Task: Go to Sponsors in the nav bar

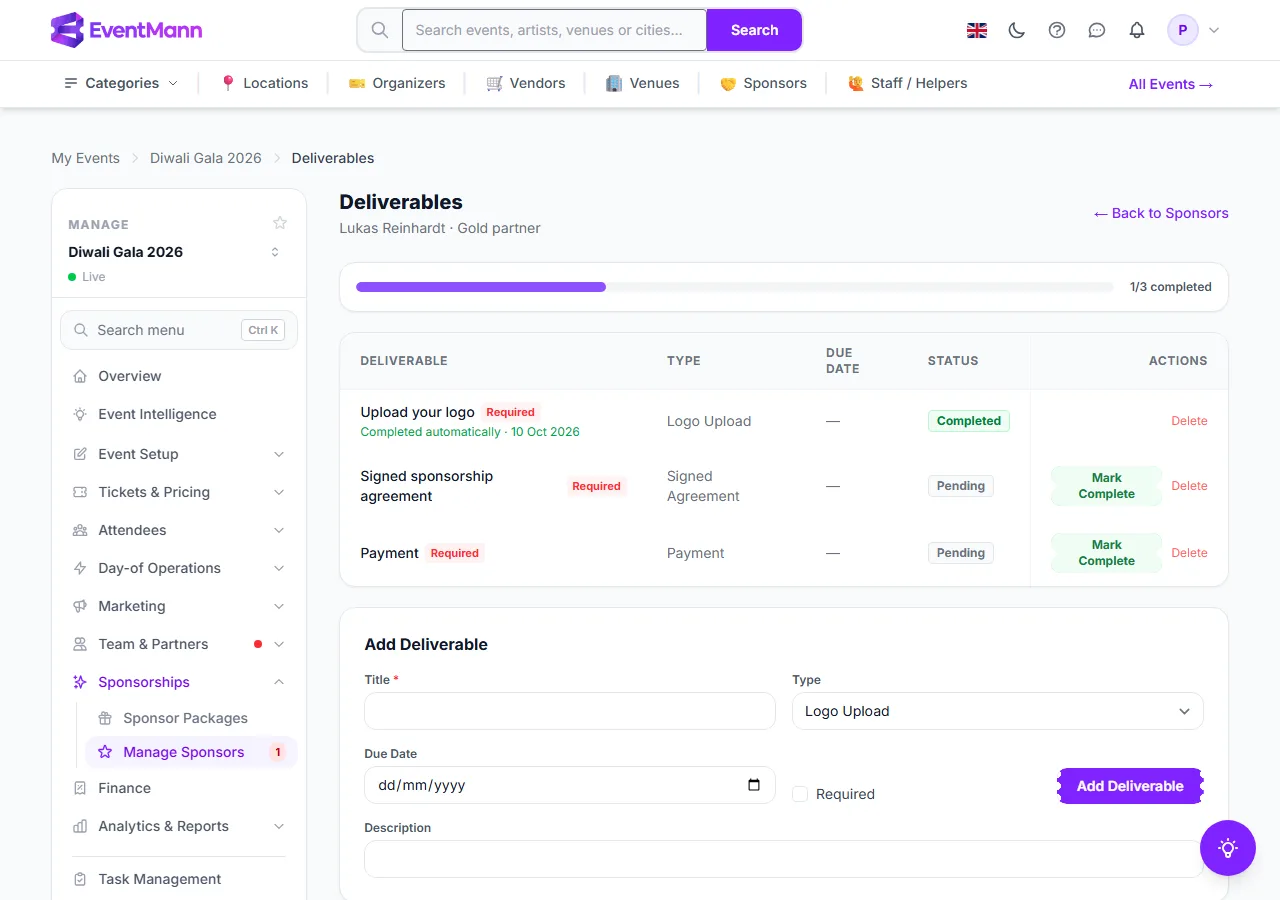Action: [x=763, y=83]
